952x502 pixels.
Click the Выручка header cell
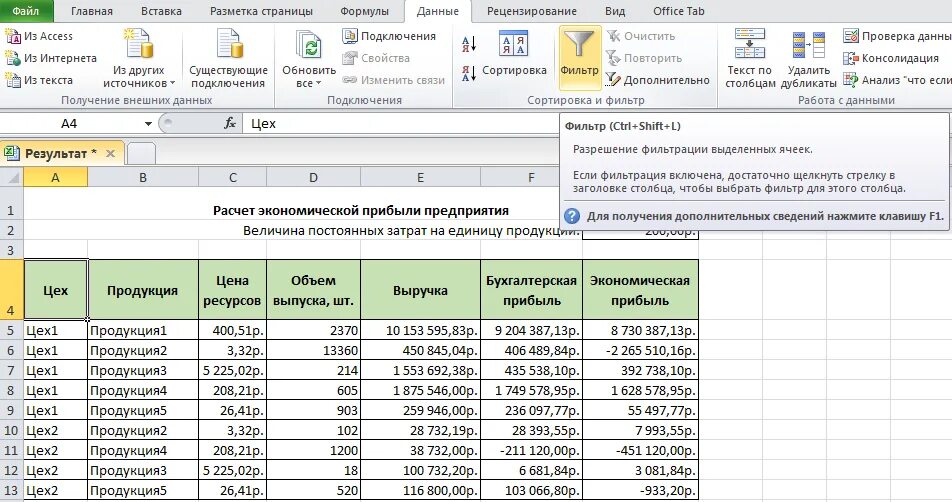pos(420,290)
